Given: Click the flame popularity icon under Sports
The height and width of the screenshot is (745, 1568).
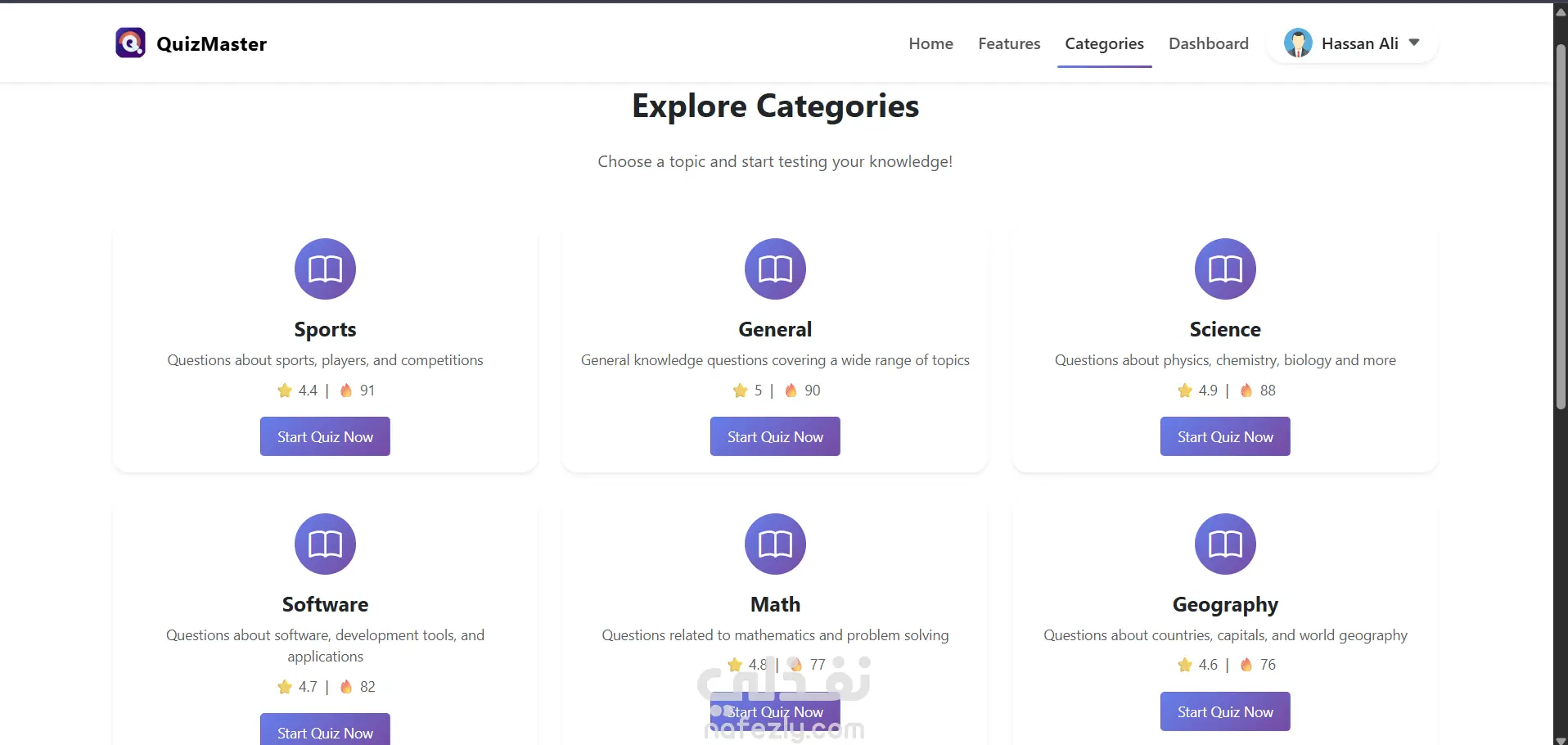Looking at the screenshot, I should click(x=346, y=391).
